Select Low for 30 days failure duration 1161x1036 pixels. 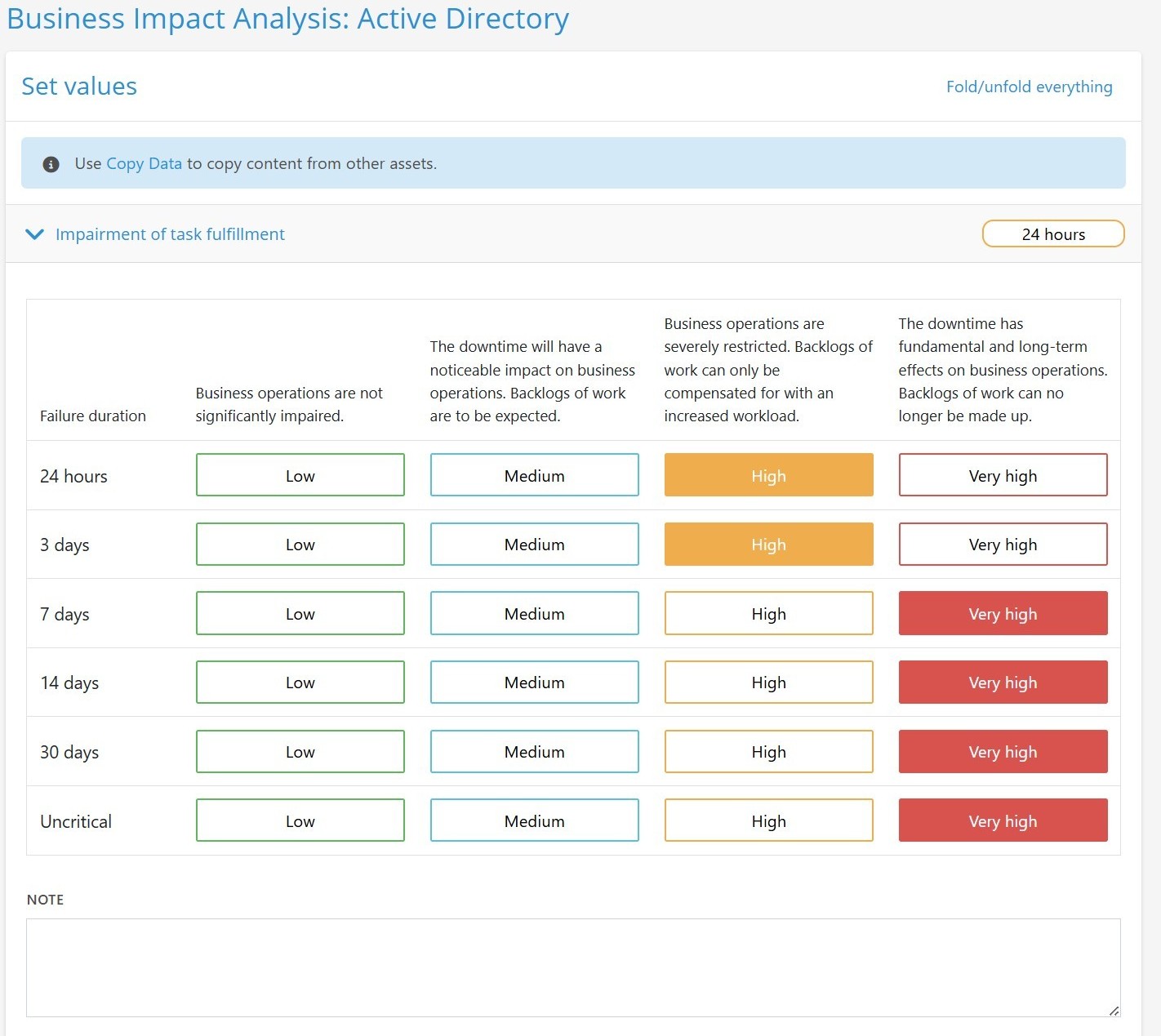[x=300, y=752]
